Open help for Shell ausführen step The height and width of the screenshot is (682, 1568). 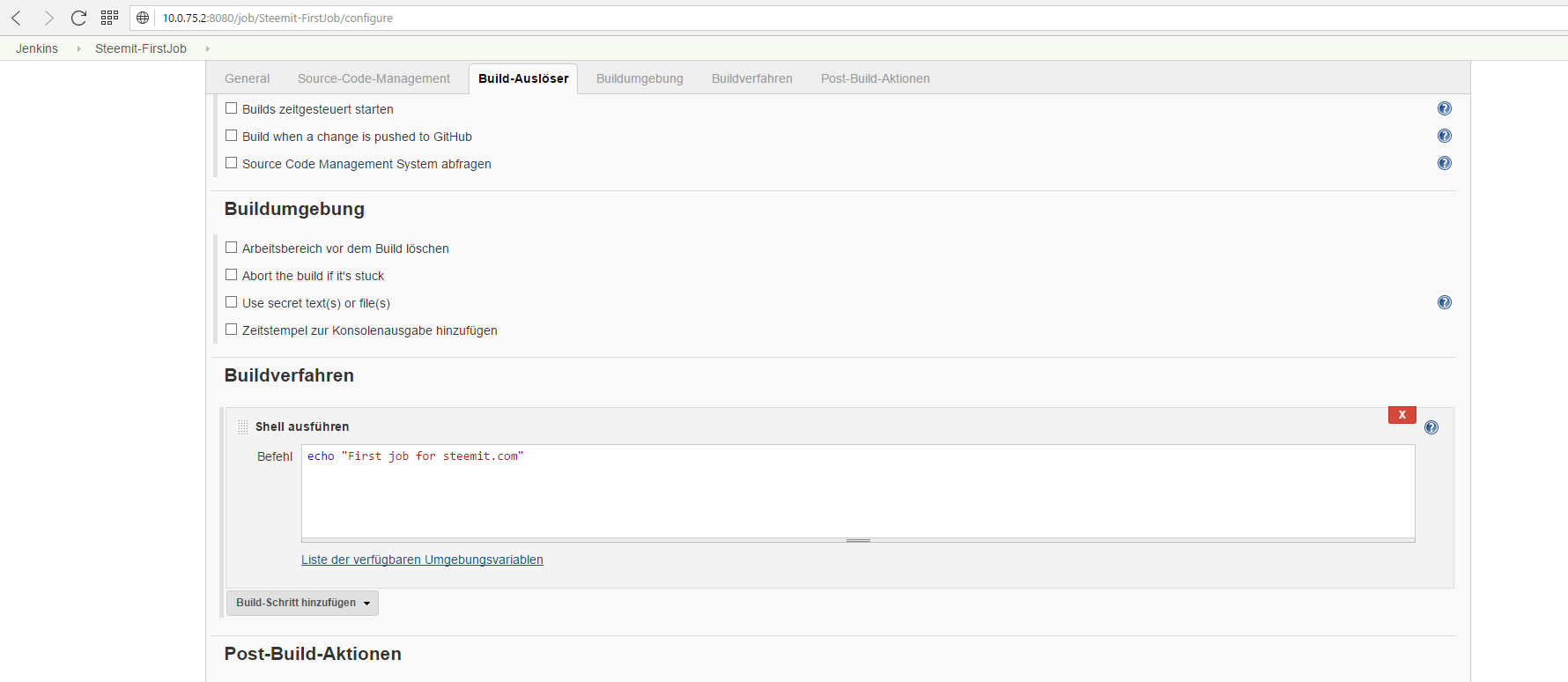tap(1431, 427)
